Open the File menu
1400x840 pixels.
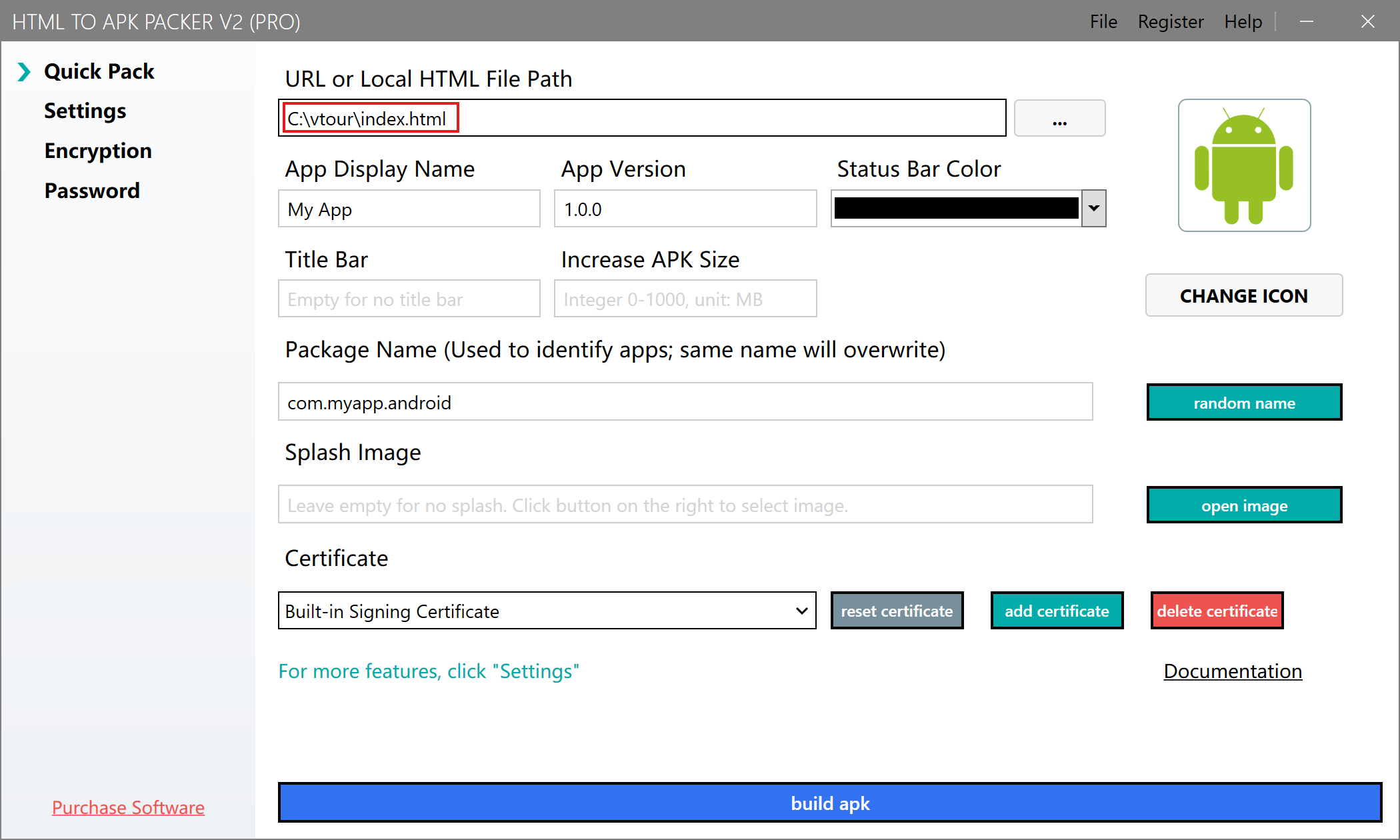[1103, 21]
